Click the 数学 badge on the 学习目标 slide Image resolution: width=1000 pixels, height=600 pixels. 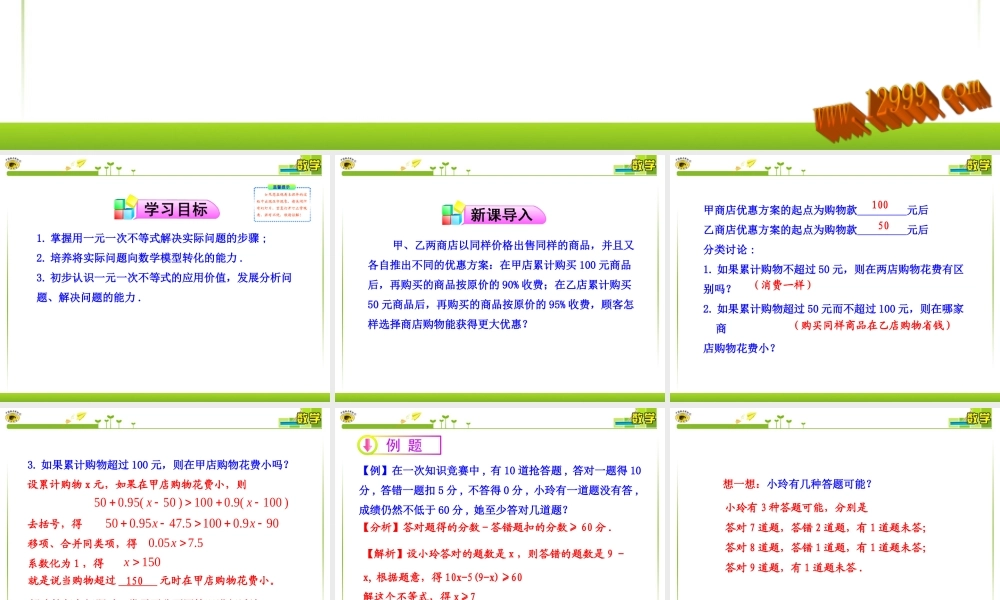(x=309, y=166)
